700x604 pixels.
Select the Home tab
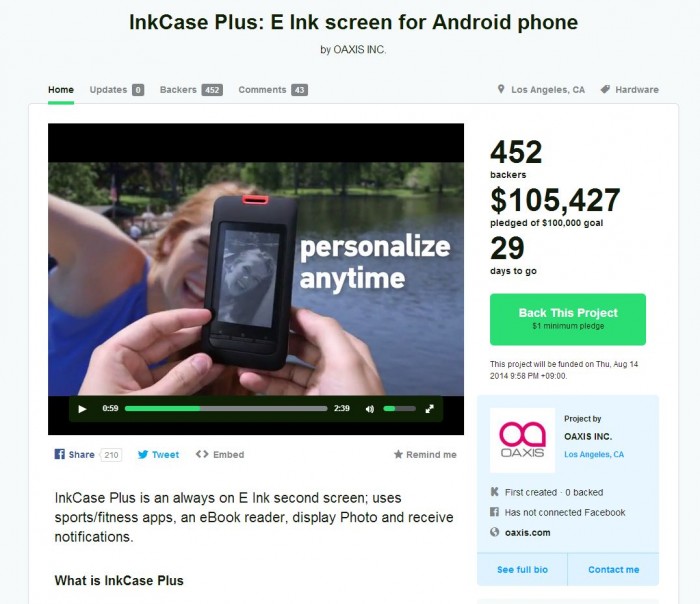tap(61, 90)
